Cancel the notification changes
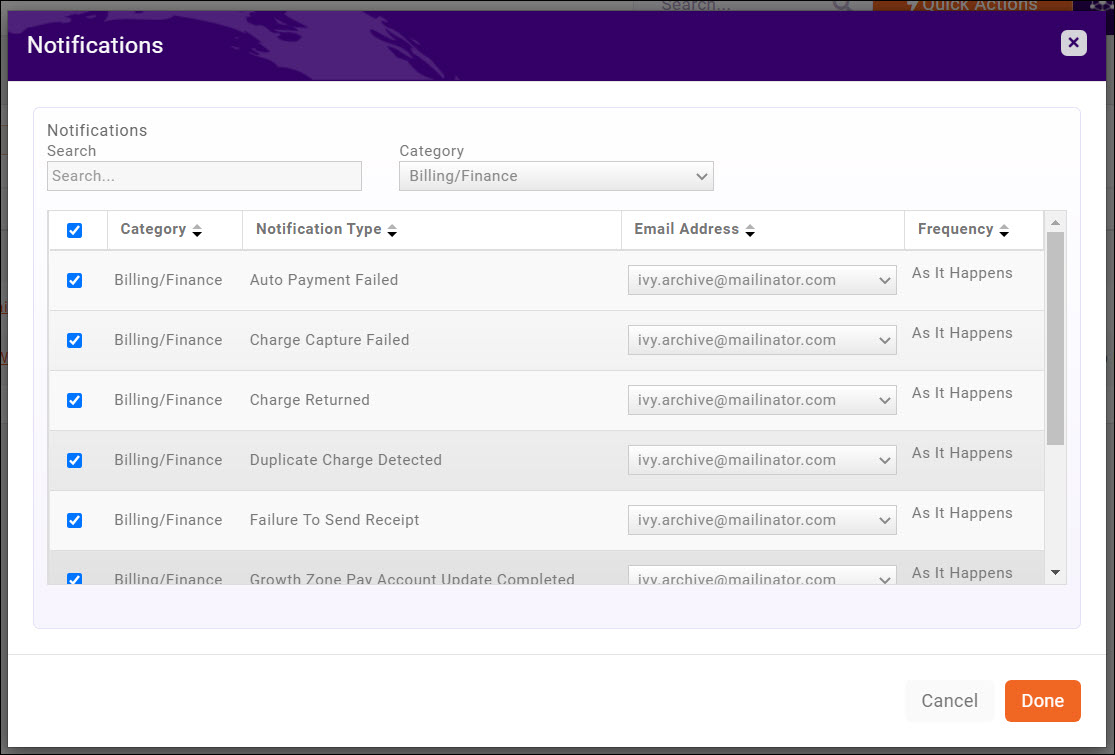Screen dimensions: 1115x755 click(949, 700)
